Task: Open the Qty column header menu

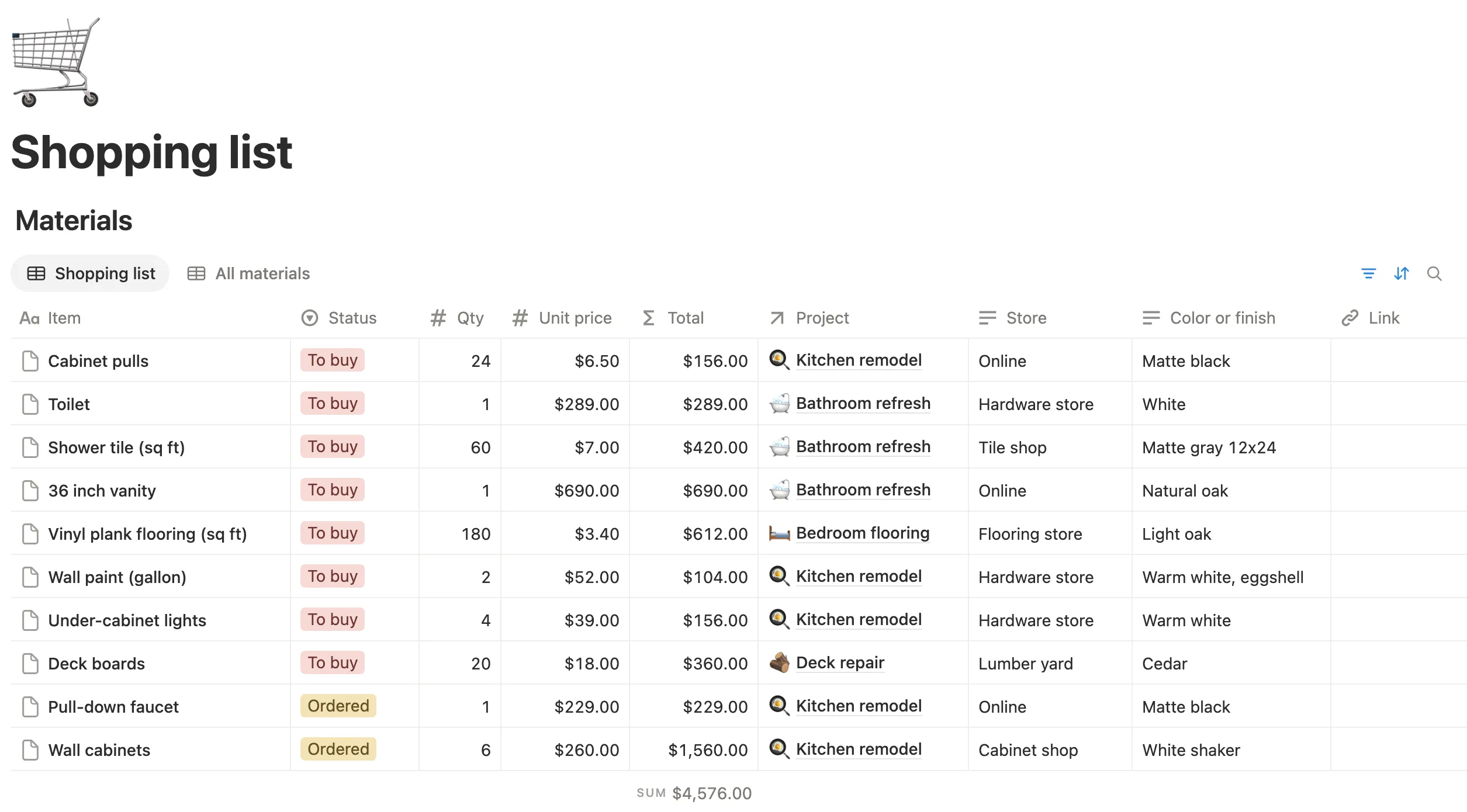Action: pos(460,318)
